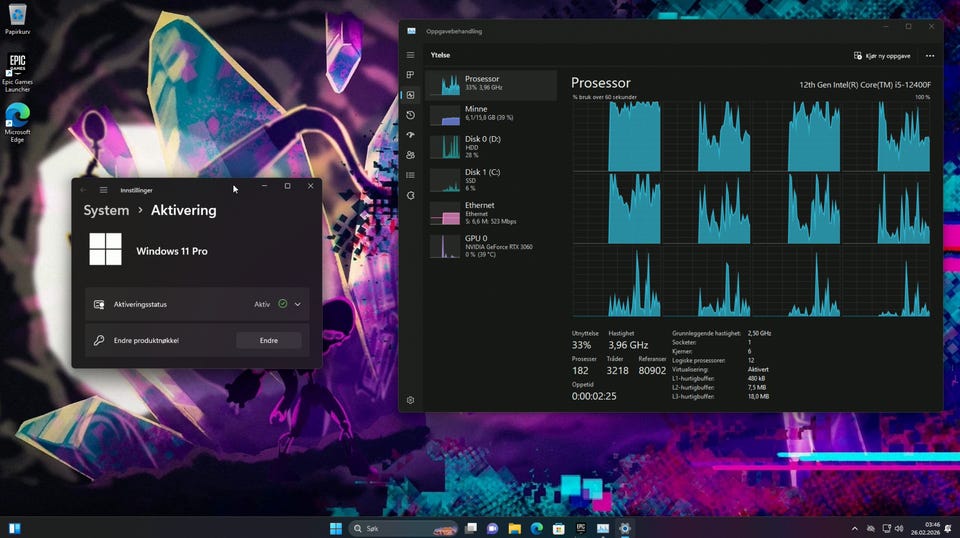The height and width of the screenshot is (538, 960).
Task: Open File Explorer from the taskbar
Action: 514,528
